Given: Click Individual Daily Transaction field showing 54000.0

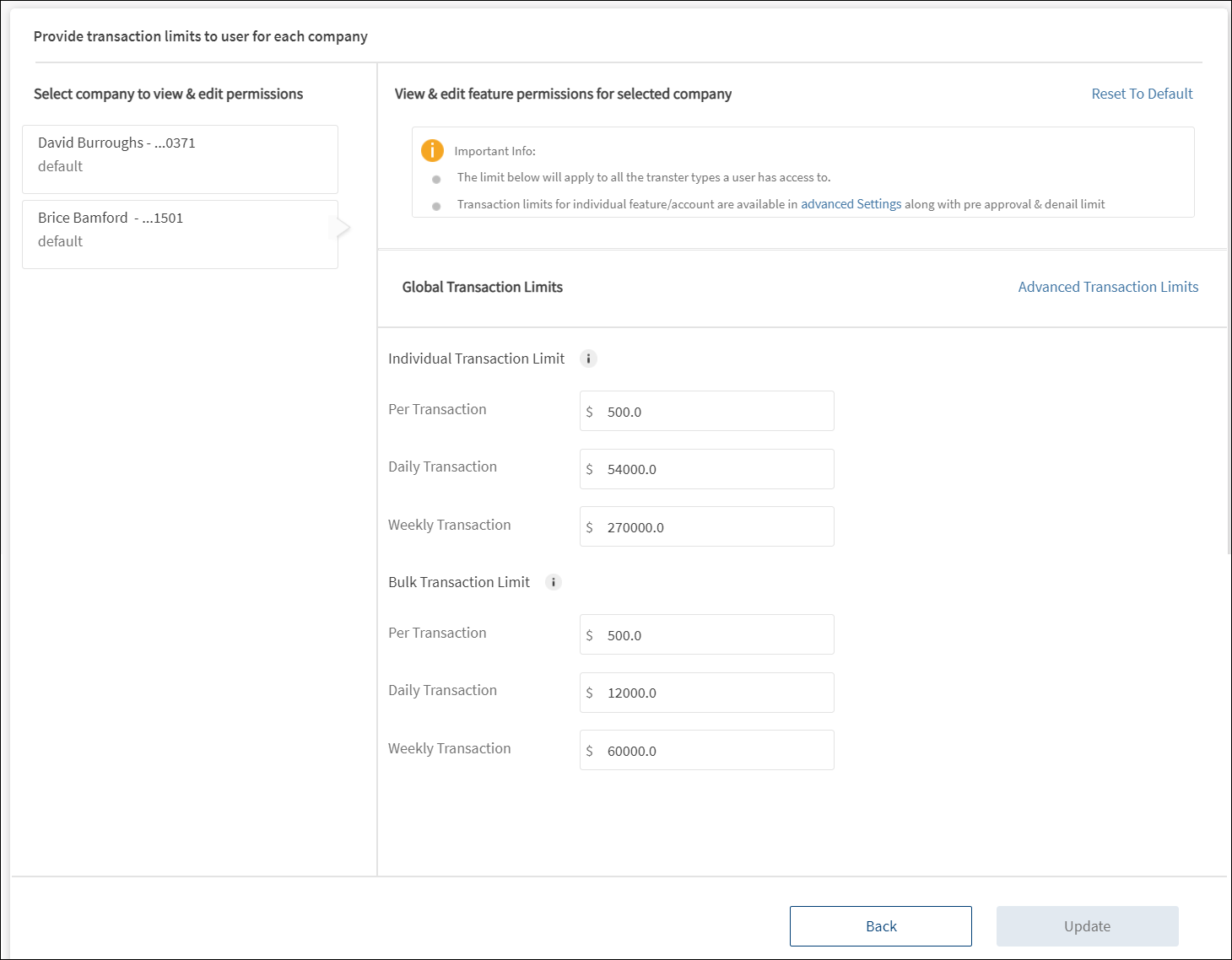Looking at the screenshot, I should 717,469.
